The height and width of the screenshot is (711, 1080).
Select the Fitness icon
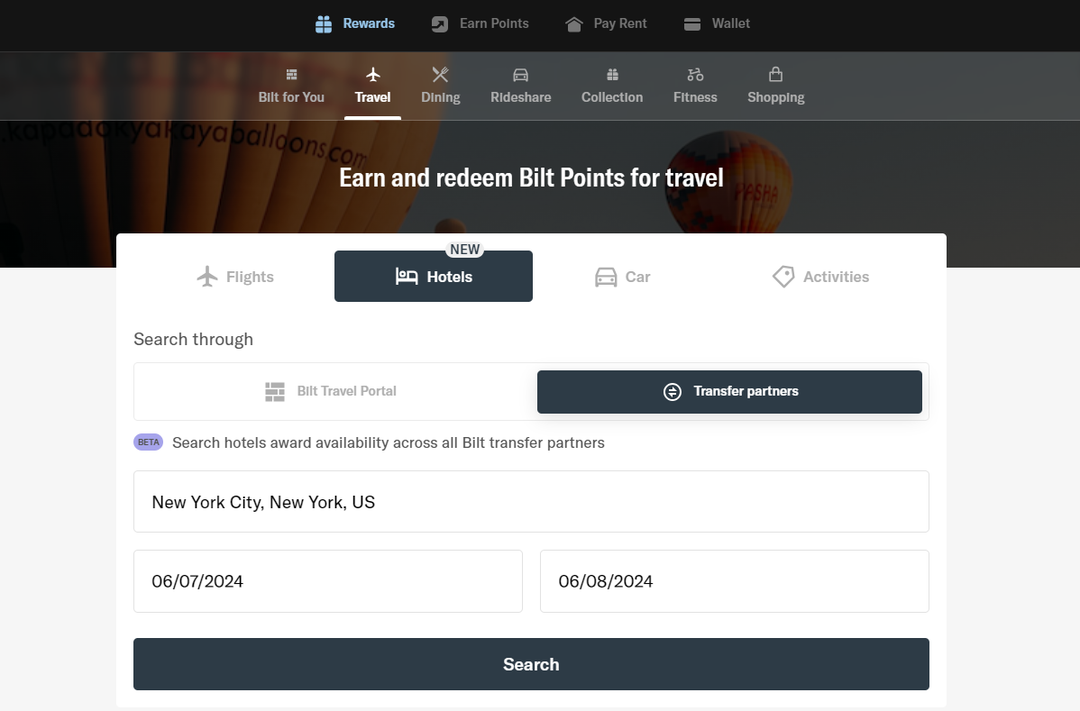(x=695, y=74)
